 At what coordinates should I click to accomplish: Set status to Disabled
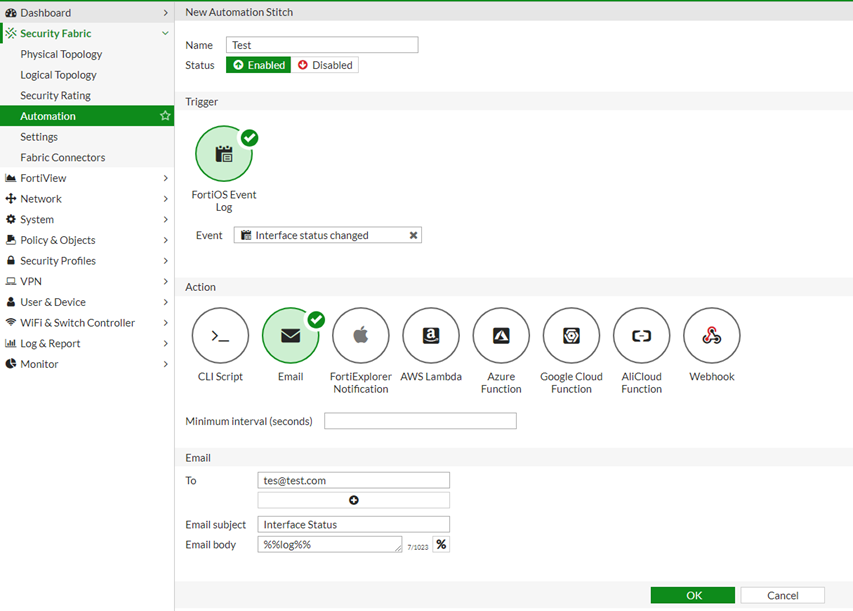325,65
